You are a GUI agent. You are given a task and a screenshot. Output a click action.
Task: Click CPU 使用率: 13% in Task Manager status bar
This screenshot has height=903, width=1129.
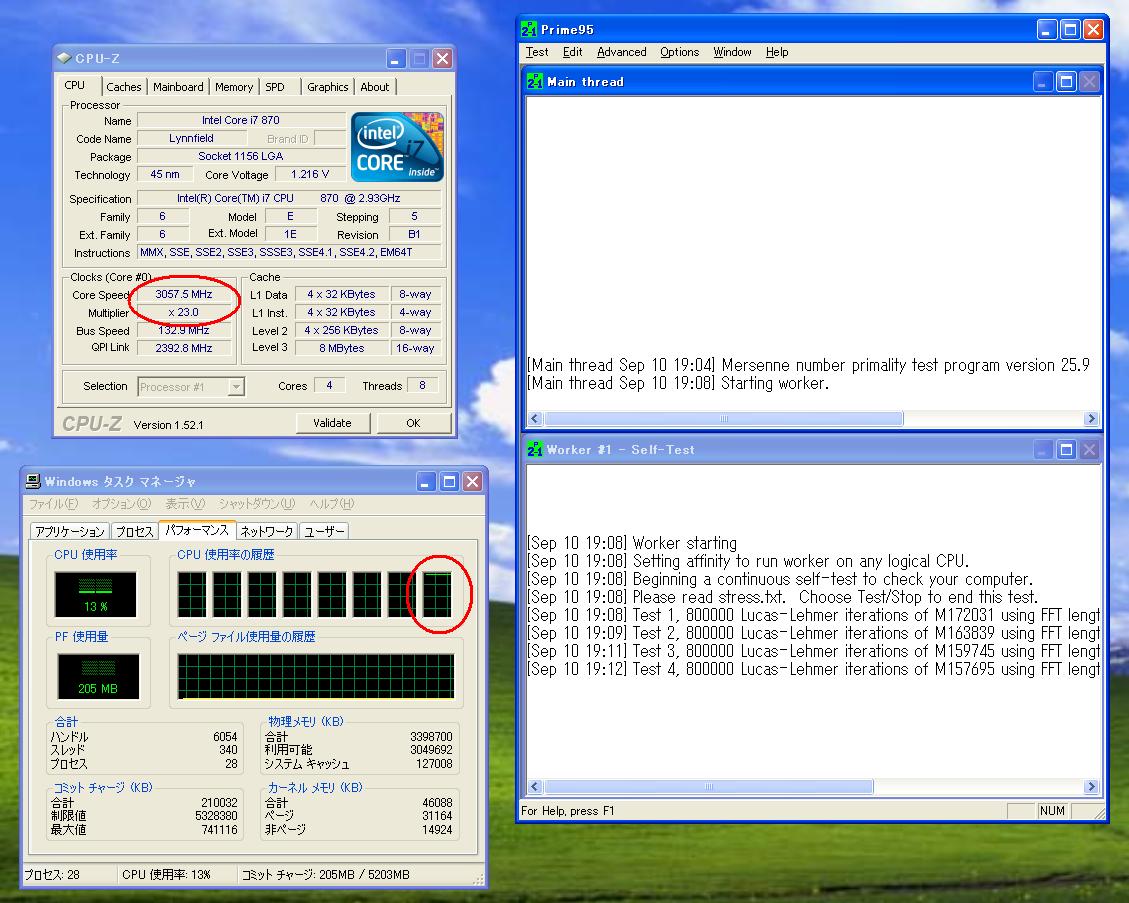166,874
